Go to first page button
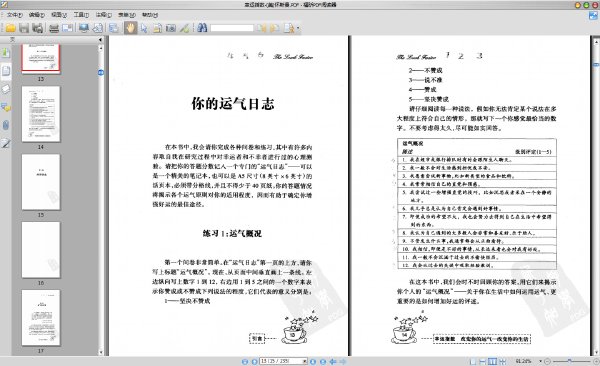 click(x=245, y=361)
